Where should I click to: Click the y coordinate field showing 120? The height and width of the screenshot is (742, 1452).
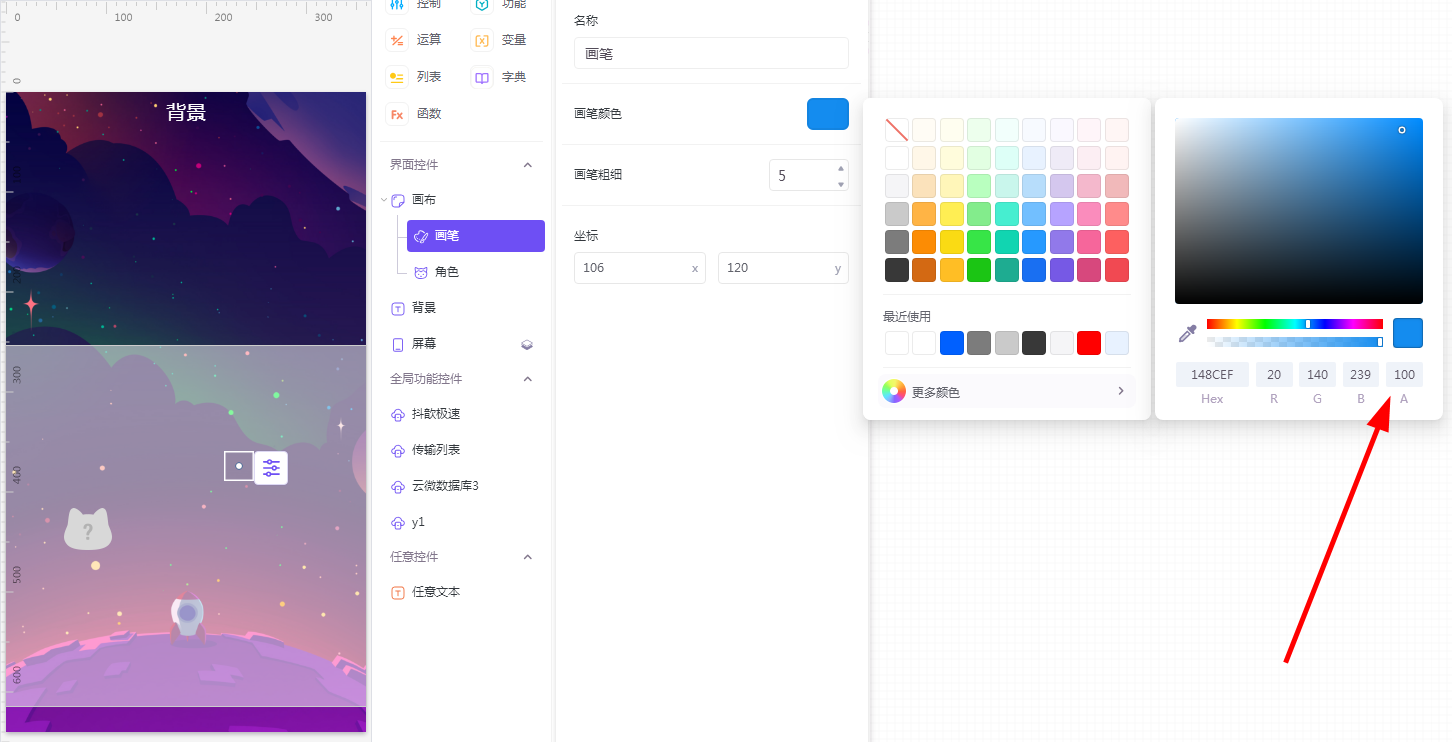(783, 268)
